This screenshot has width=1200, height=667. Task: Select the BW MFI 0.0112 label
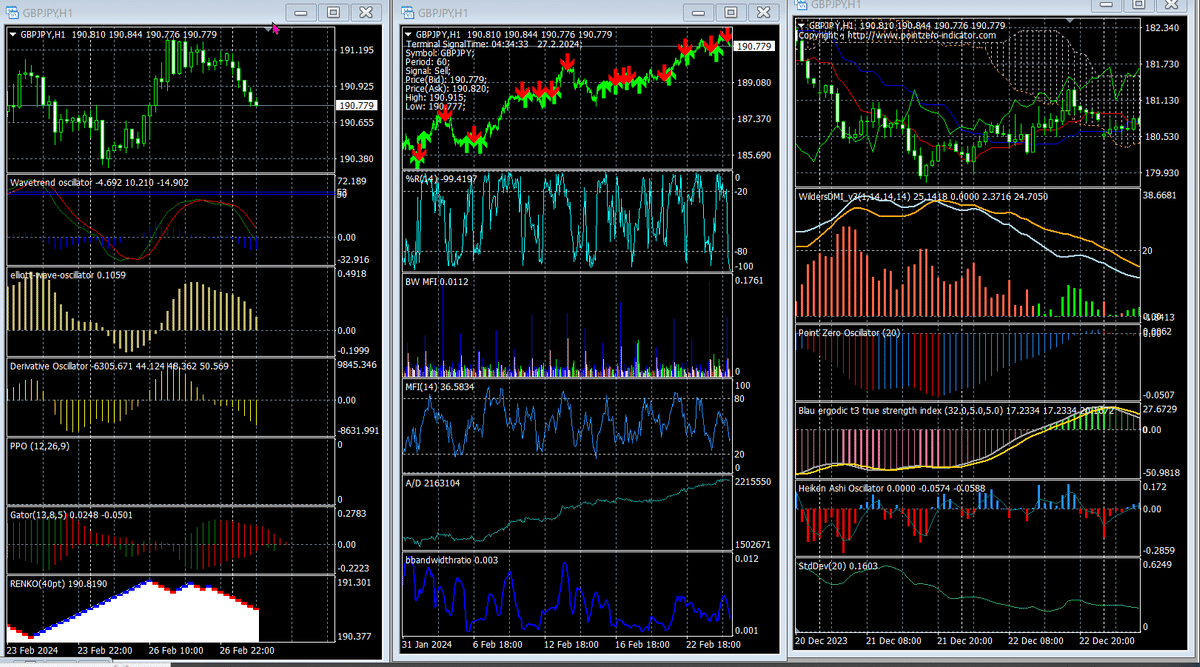[437, 282]
